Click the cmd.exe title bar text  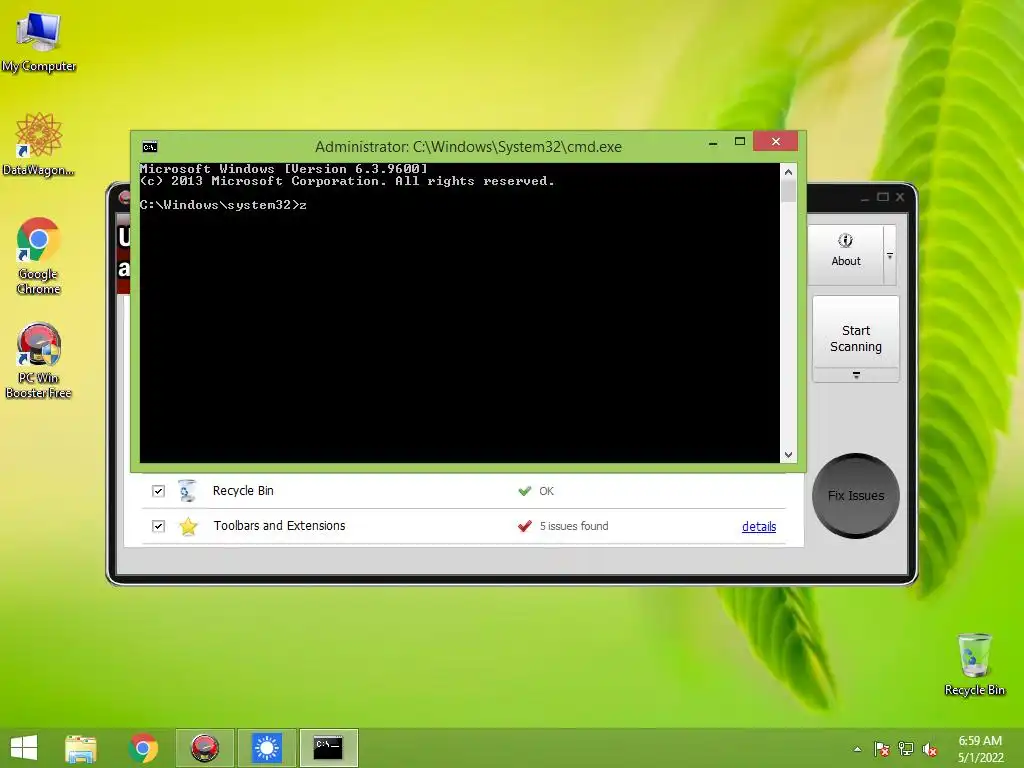(x=468, y=147)
